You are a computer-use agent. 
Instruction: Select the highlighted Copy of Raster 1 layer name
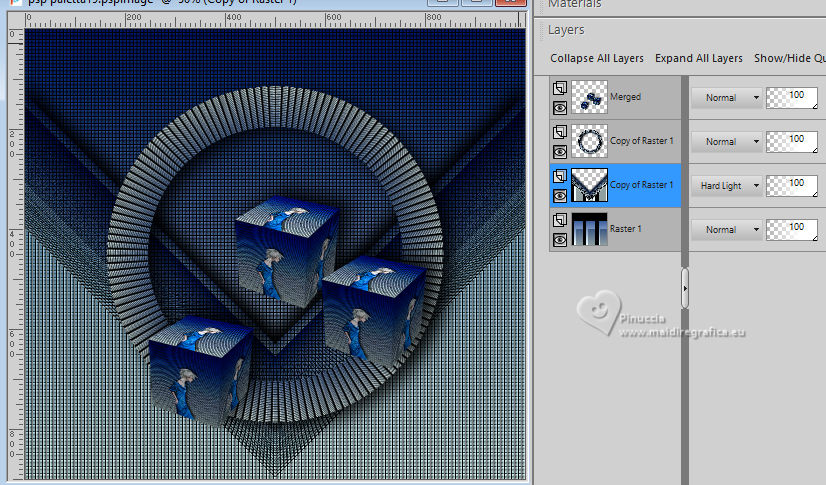(642, 185)
